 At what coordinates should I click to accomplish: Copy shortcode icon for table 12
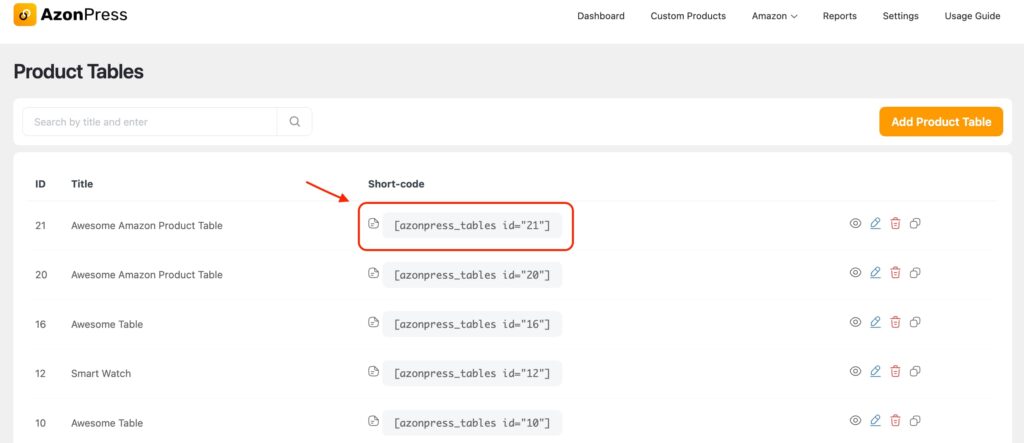click(374, 371)
